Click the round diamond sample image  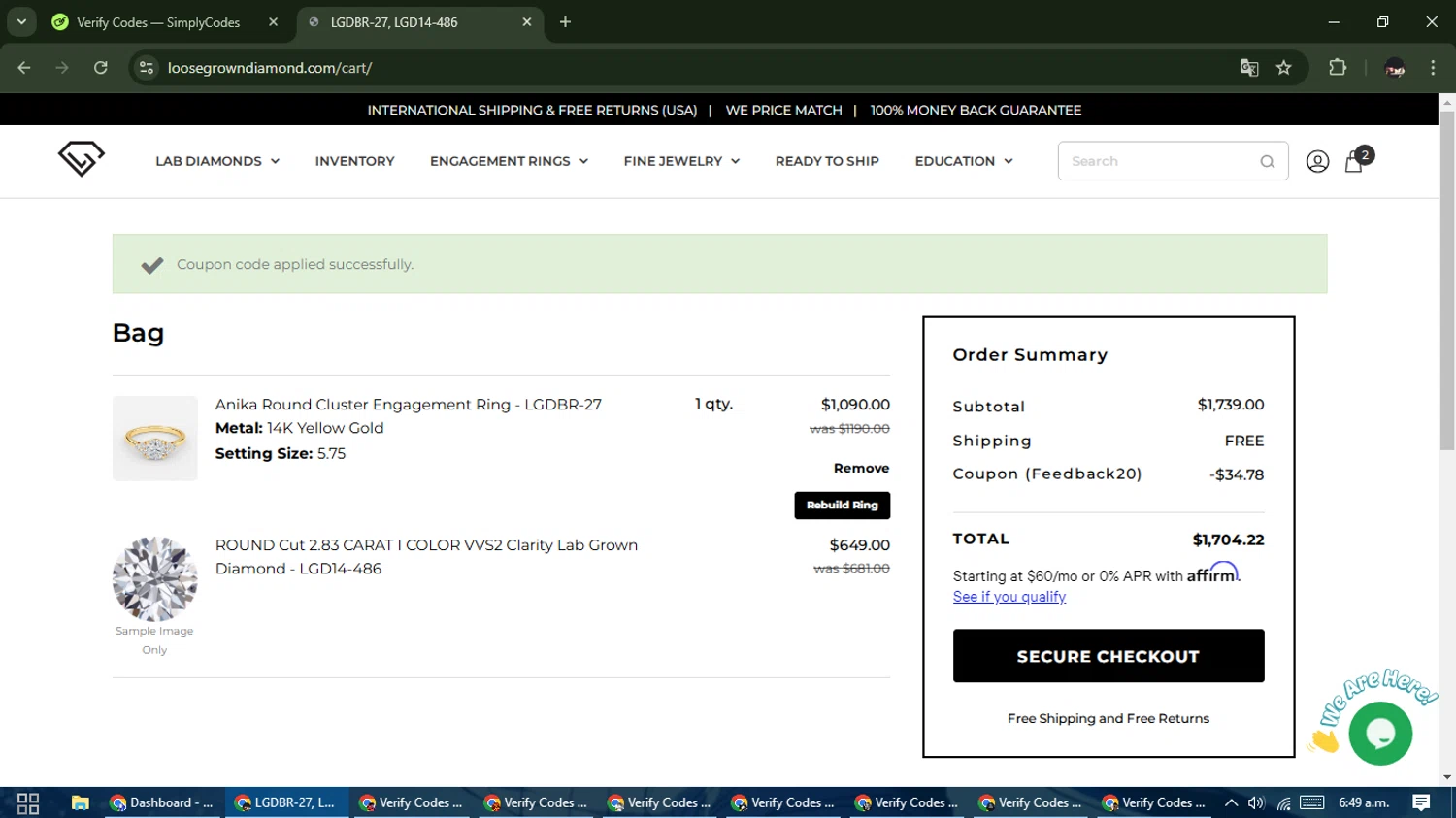pos(155,579)
